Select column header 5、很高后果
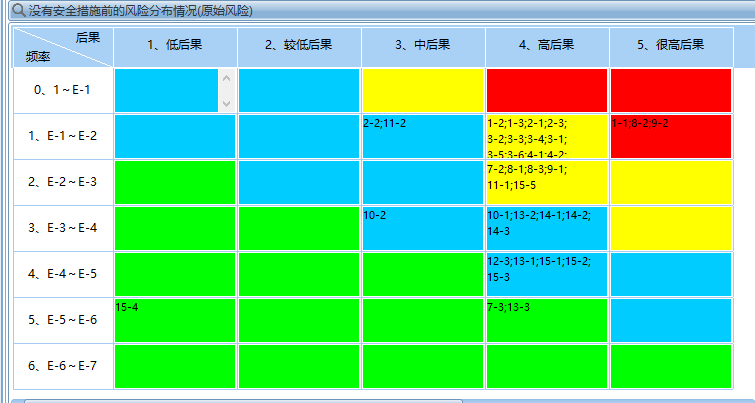The image size is (755, 403). (x=671, y=47)
